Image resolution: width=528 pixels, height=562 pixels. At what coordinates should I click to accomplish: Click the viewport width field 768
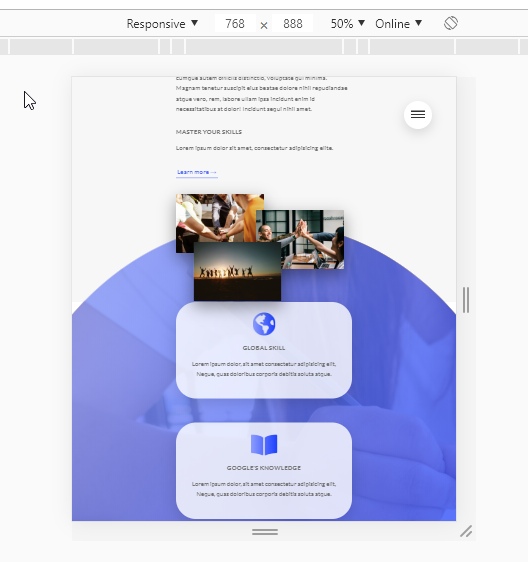[x=235, y=24]
